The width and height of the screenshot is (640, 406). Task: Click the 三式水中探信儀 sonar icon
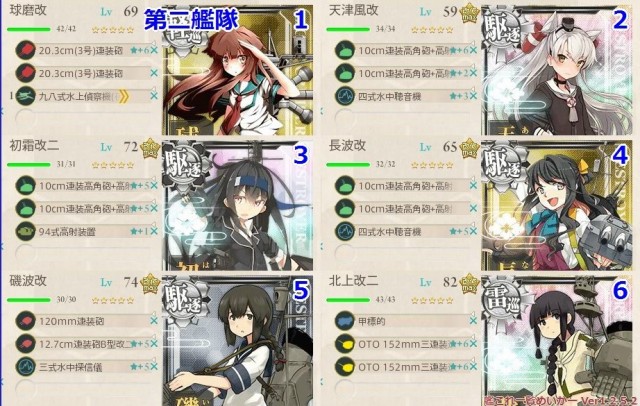[x=25, y=366]
